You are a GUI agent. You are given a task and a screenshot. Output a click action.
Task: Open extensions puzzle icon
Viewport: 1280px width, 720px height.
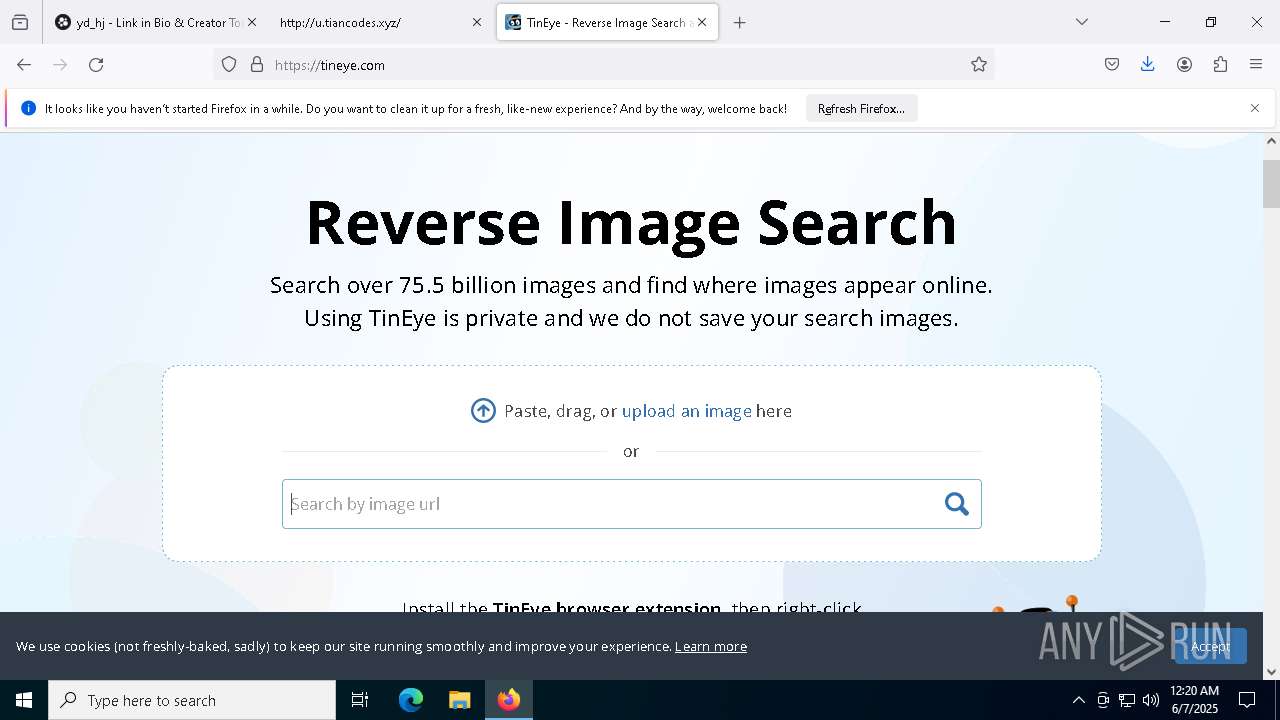(1220, 65)
